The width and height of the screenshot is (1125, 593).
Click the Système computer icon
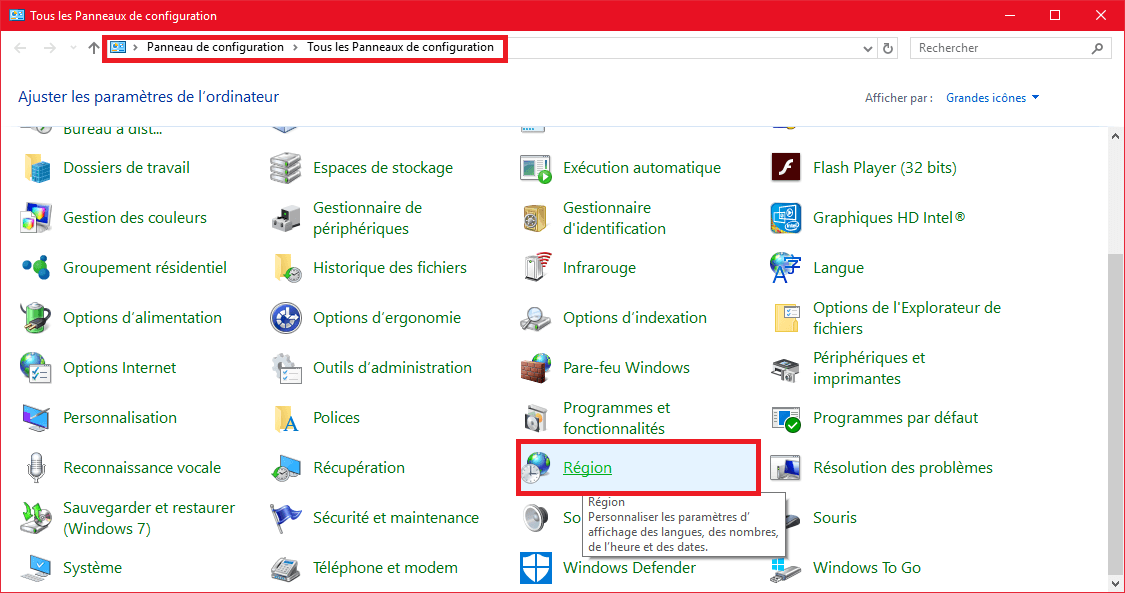(x=36, y=568)
